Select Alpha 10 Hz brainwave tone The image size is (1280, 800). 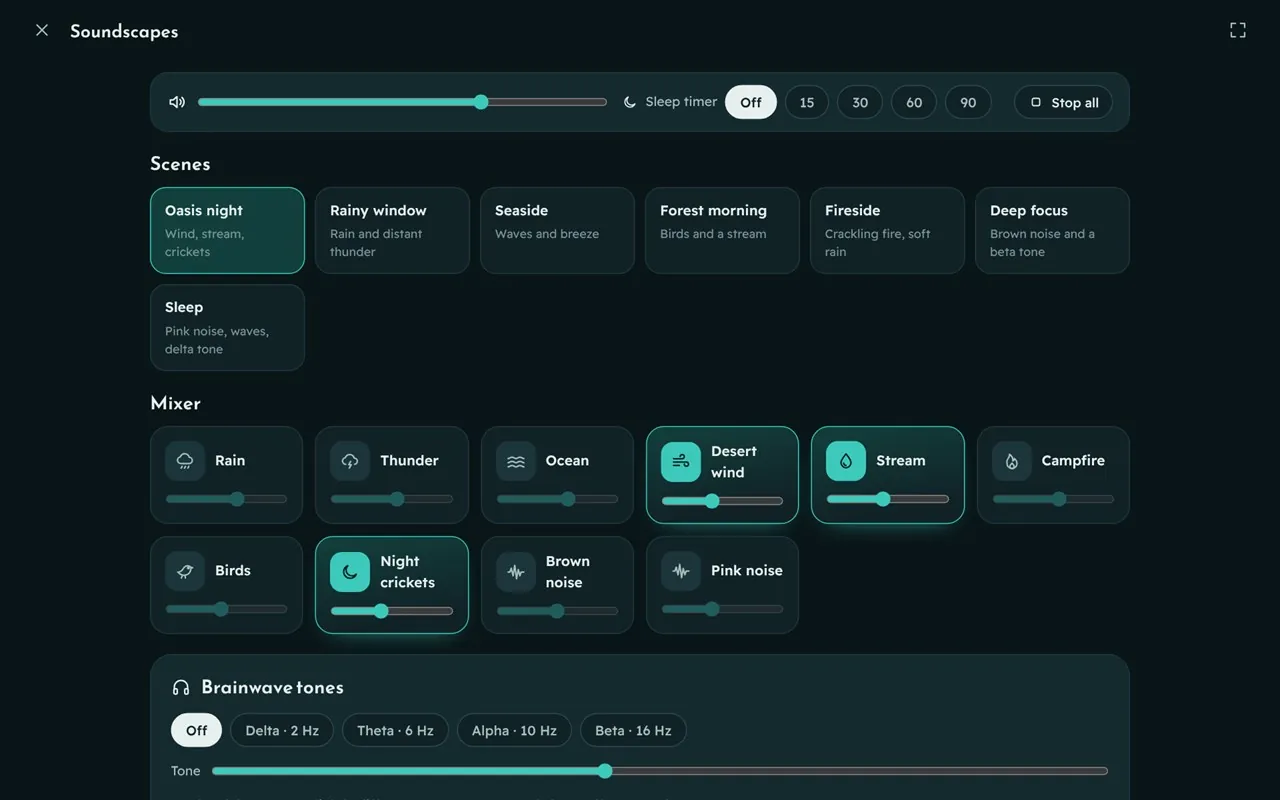pyautogui.click(x=514, y=730)
